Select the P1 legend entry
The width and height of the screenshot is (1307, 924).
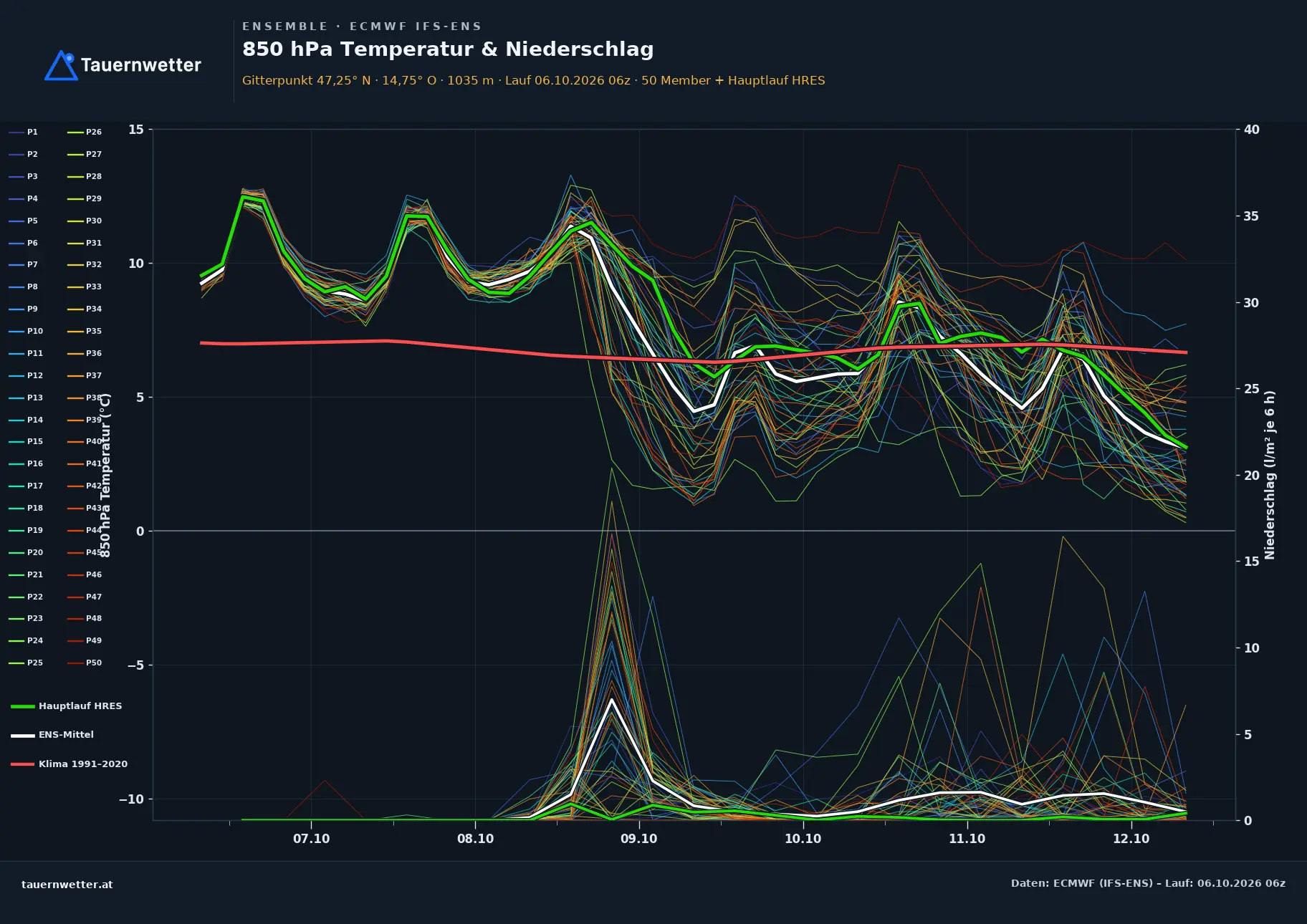point(24,132)
